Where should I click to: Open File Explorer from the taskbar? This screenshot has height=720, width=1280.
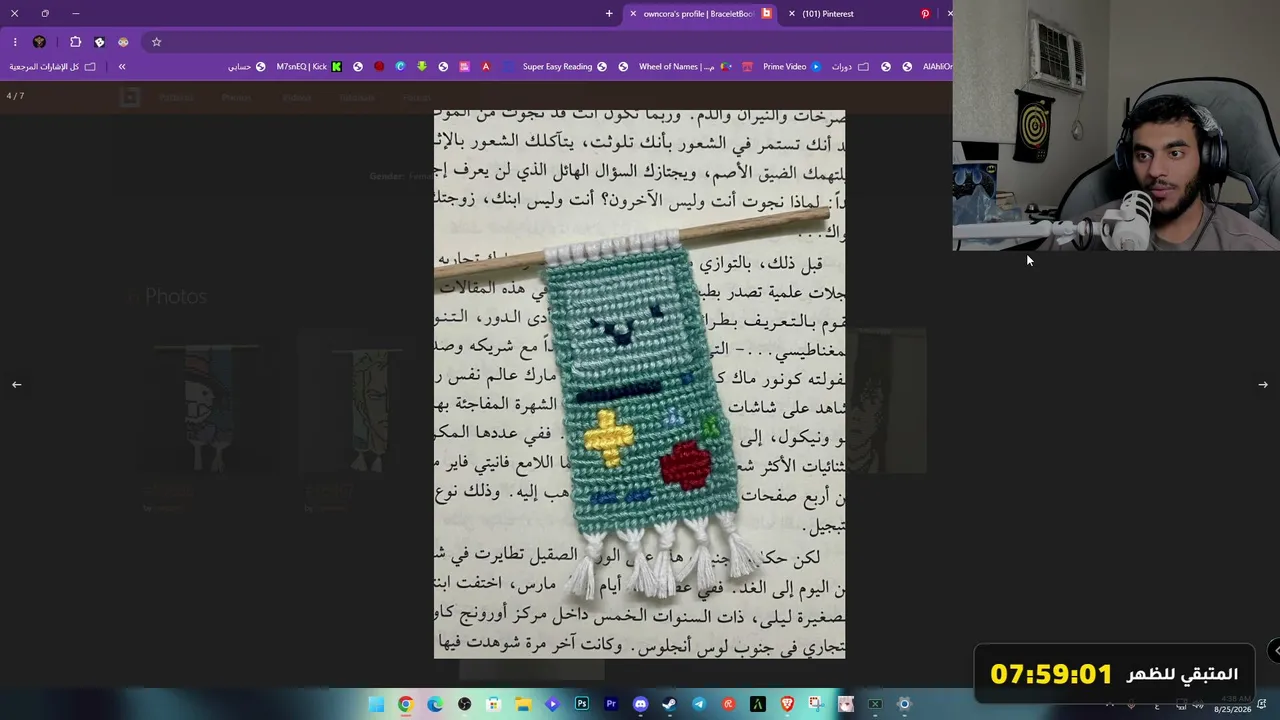523,704
